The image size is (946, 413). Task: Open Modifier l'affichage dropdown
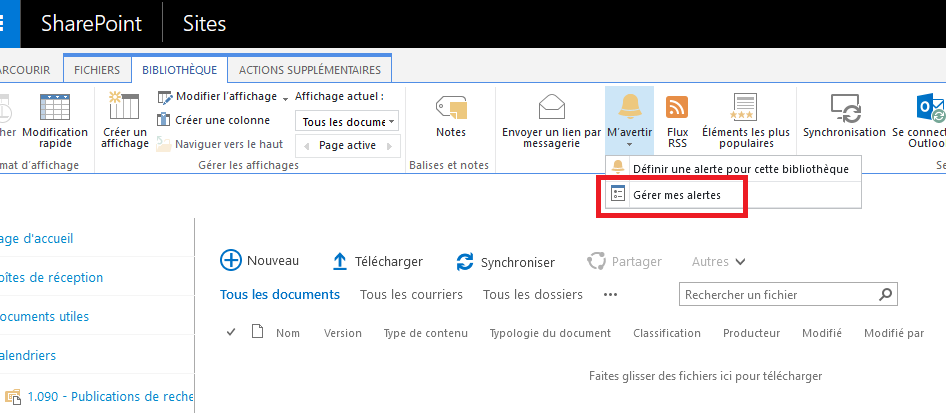[x=224, y=96]
